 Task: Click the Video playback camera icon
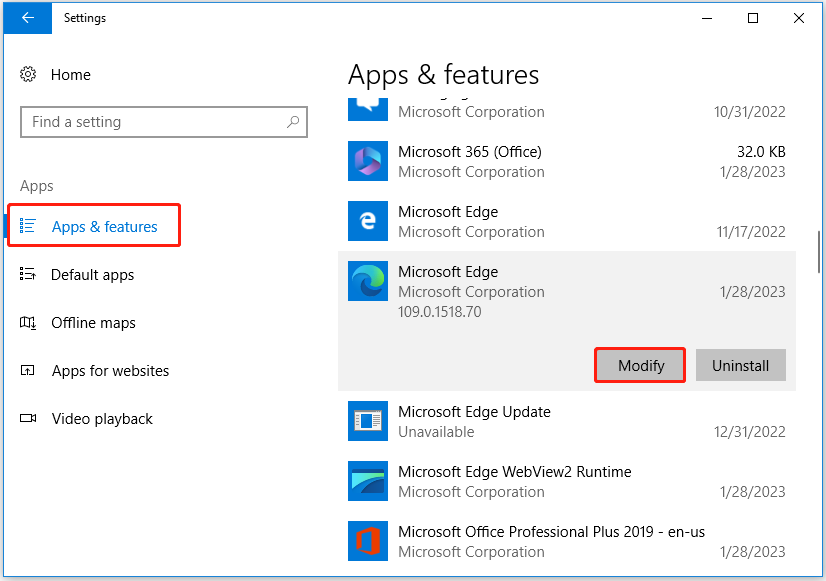[28, 418]
